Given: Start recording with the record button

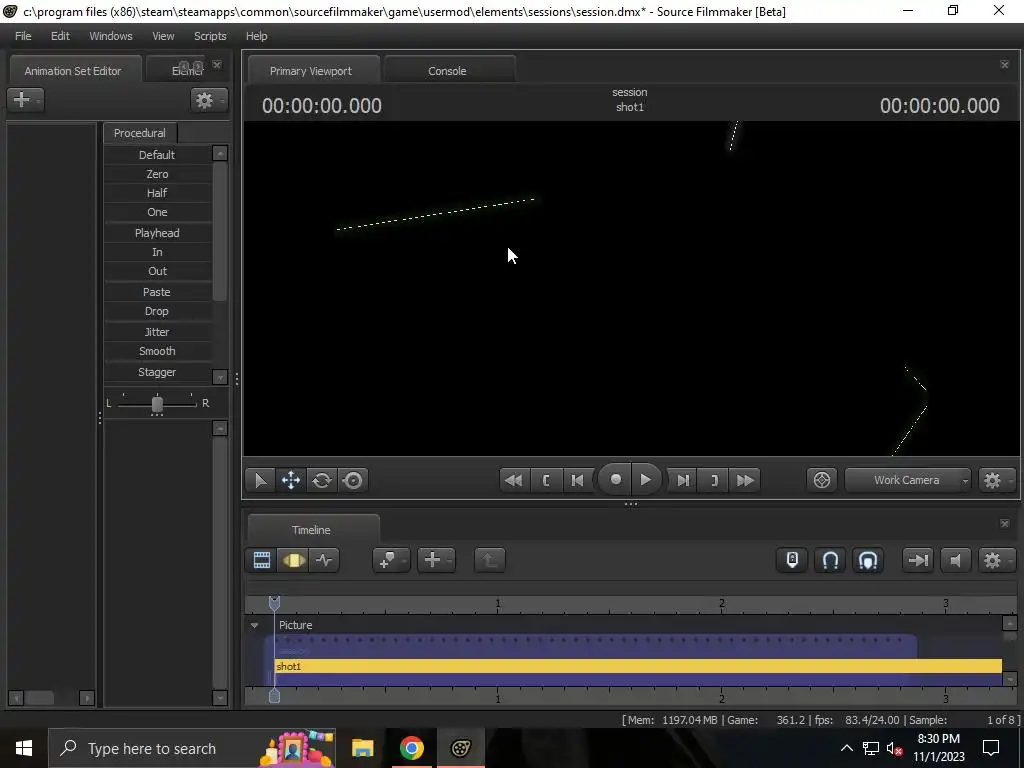Looking at the screenshot, I should pos(615,480).
